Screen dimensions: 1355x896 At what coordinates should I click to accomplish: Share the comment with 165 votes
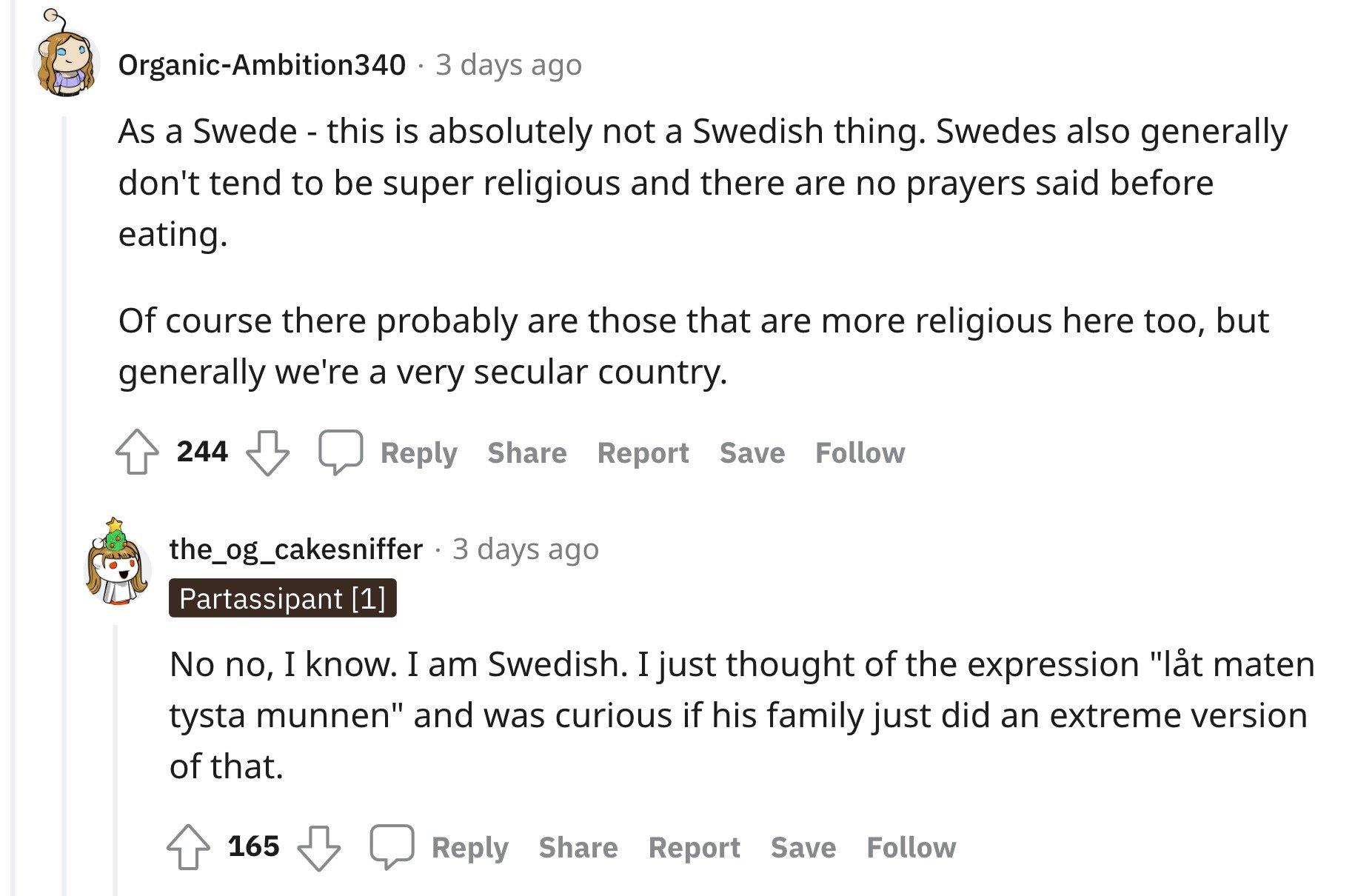578,847
